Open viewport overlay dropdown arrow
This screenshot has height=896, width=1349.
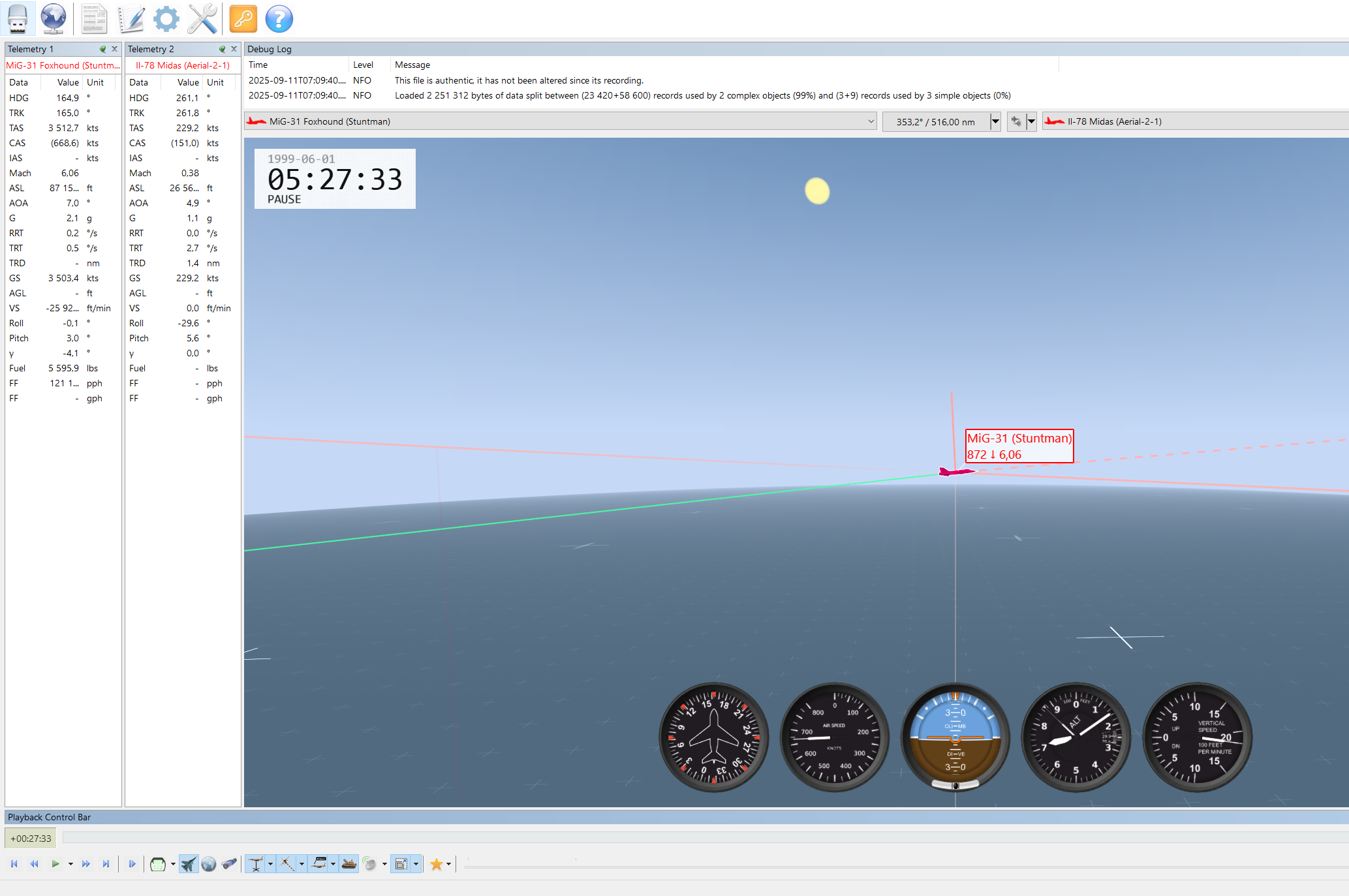tap(416, 864)
